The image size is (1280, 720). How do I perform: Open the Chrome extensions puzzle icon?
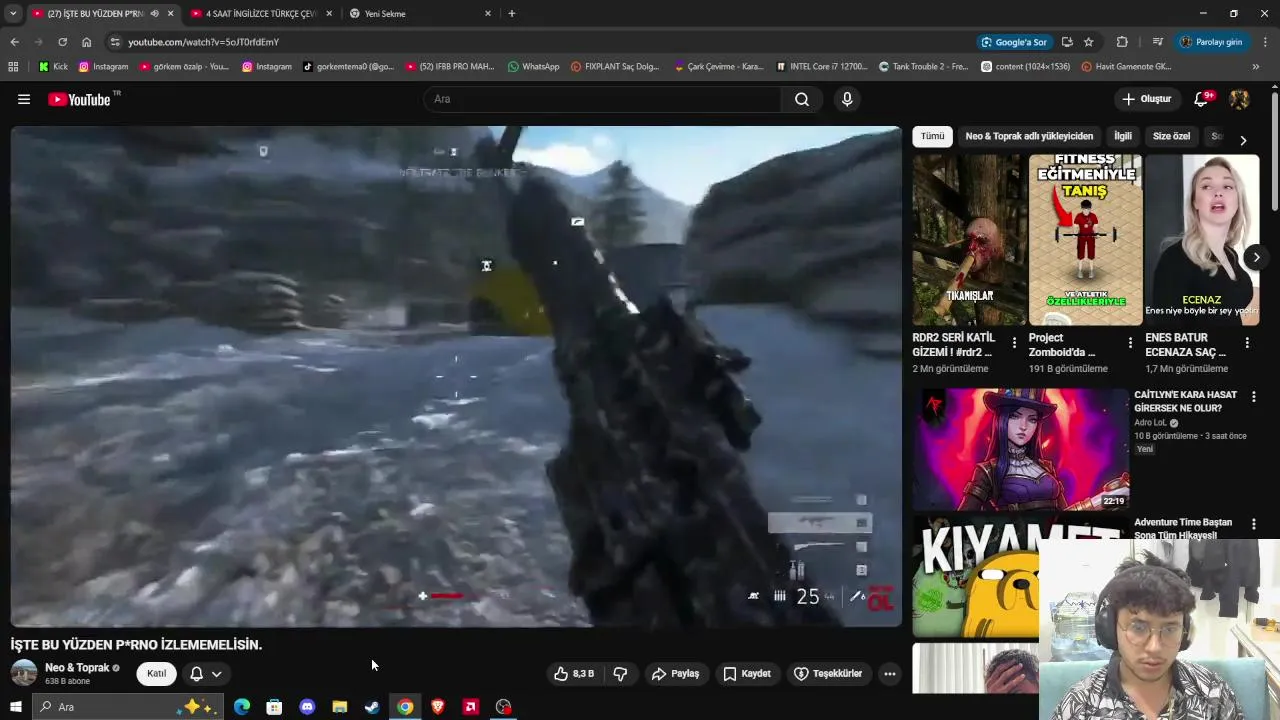[x=1122, y=42]
